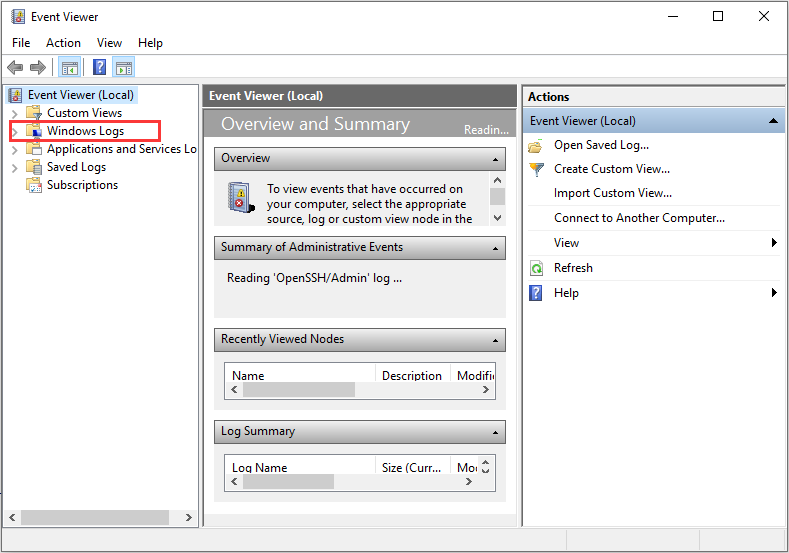Collapse the Overview section
789x553 pixels.
[x=495, y=160]
